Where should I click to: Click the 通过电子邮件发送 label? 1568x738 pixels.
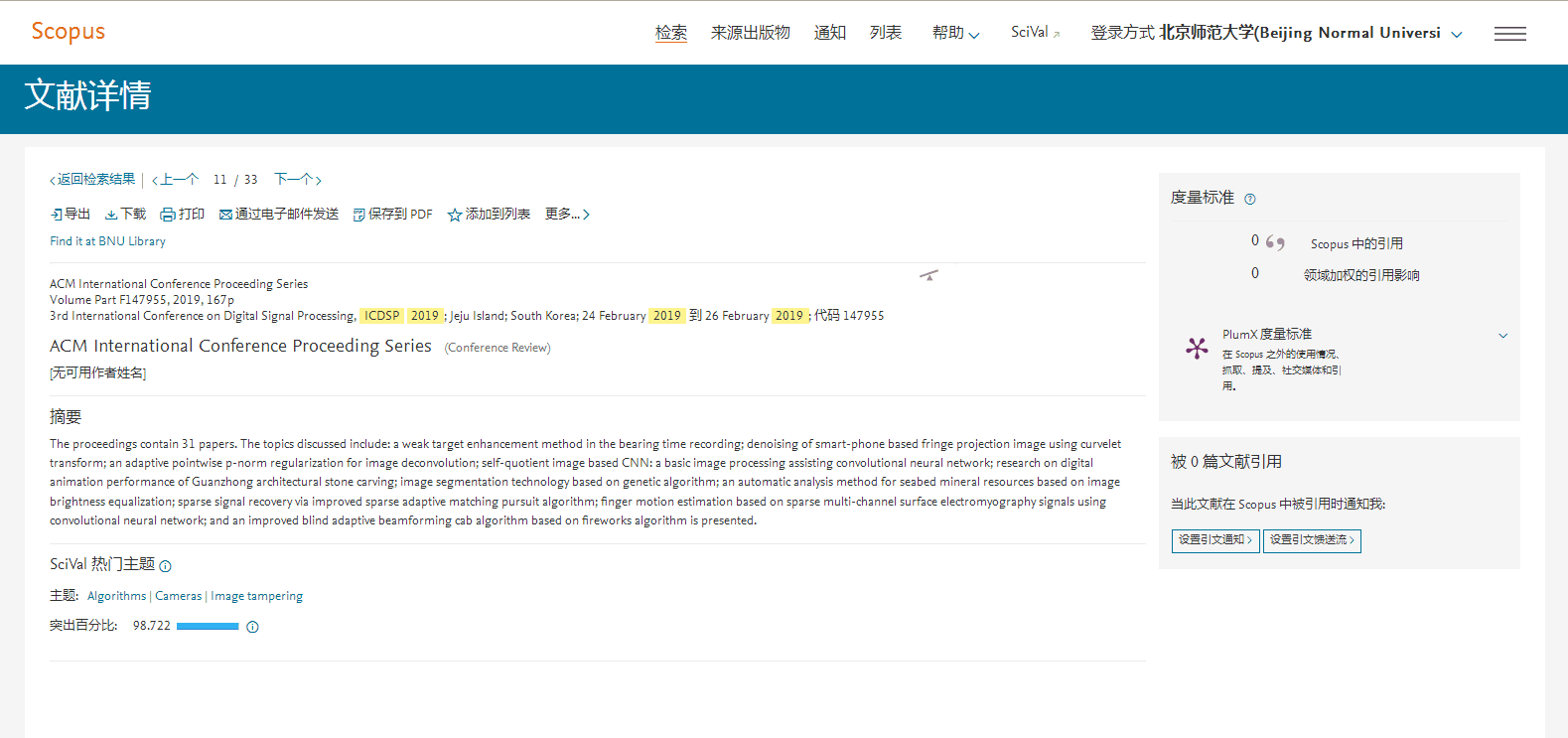pos(287,215)
